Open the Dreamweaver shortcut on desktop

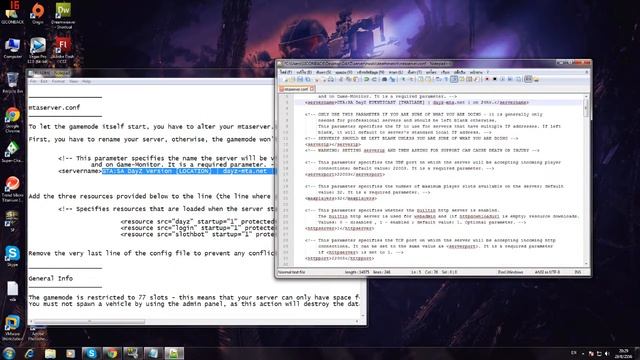pos(62,15)
